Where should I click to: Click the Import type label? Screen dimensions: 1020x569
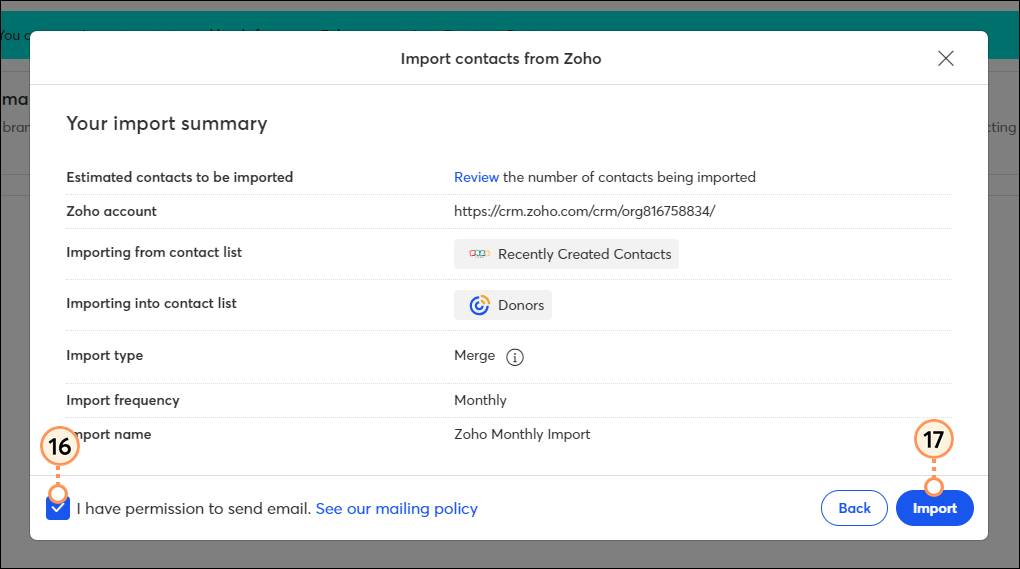[x=105, y=356]
